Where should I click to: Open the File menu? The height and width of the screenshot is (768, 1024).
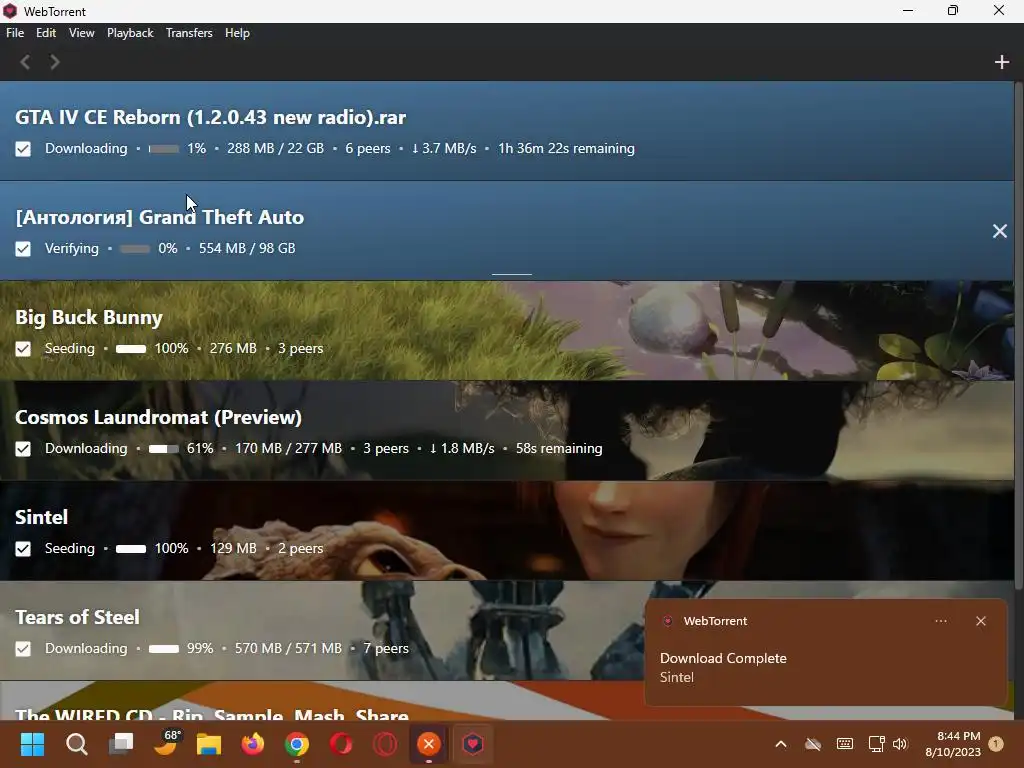click(x=15, y=33)
